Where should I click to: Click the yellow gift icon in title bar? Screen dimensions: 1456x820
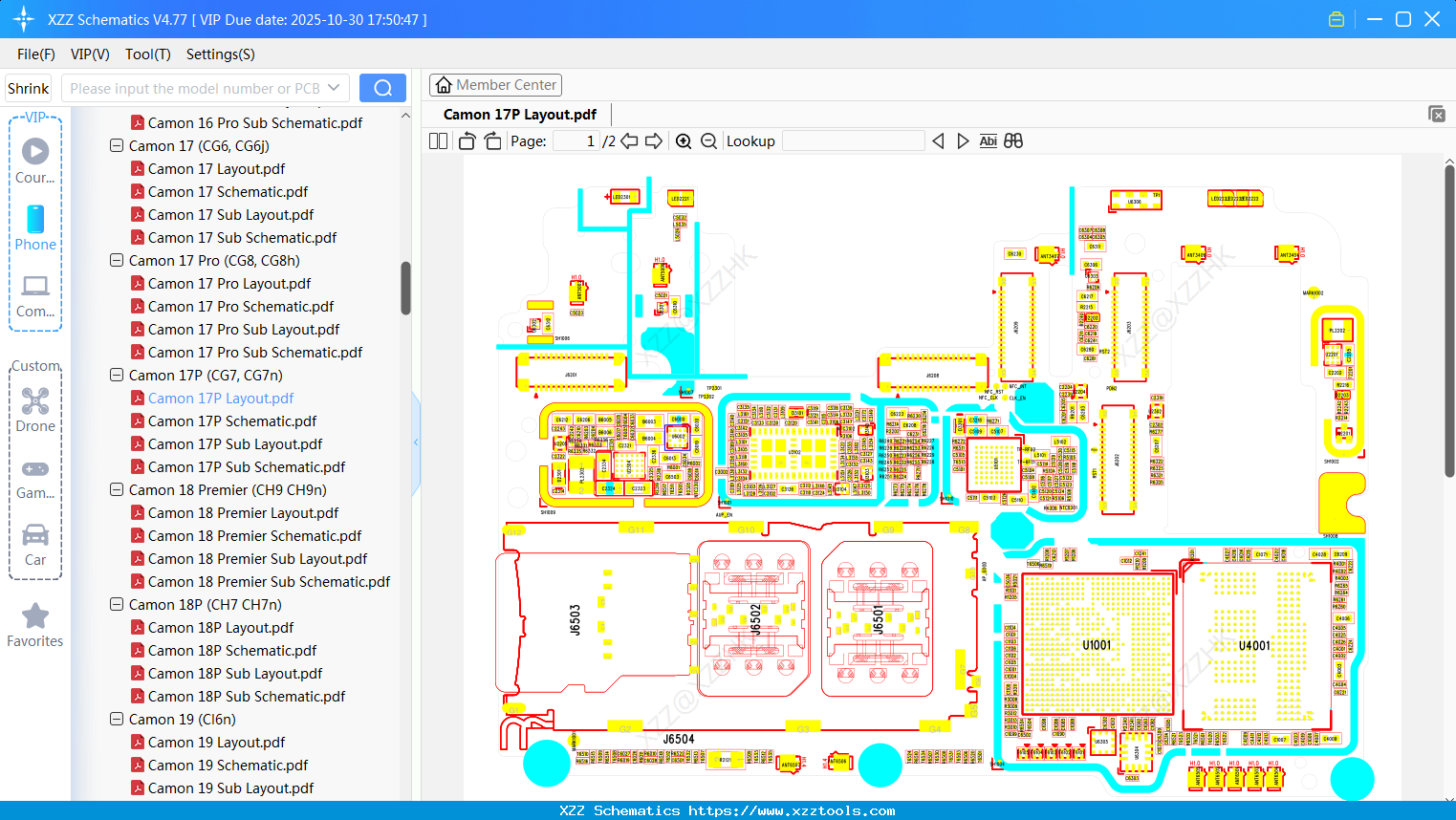tap(1336, 19)
